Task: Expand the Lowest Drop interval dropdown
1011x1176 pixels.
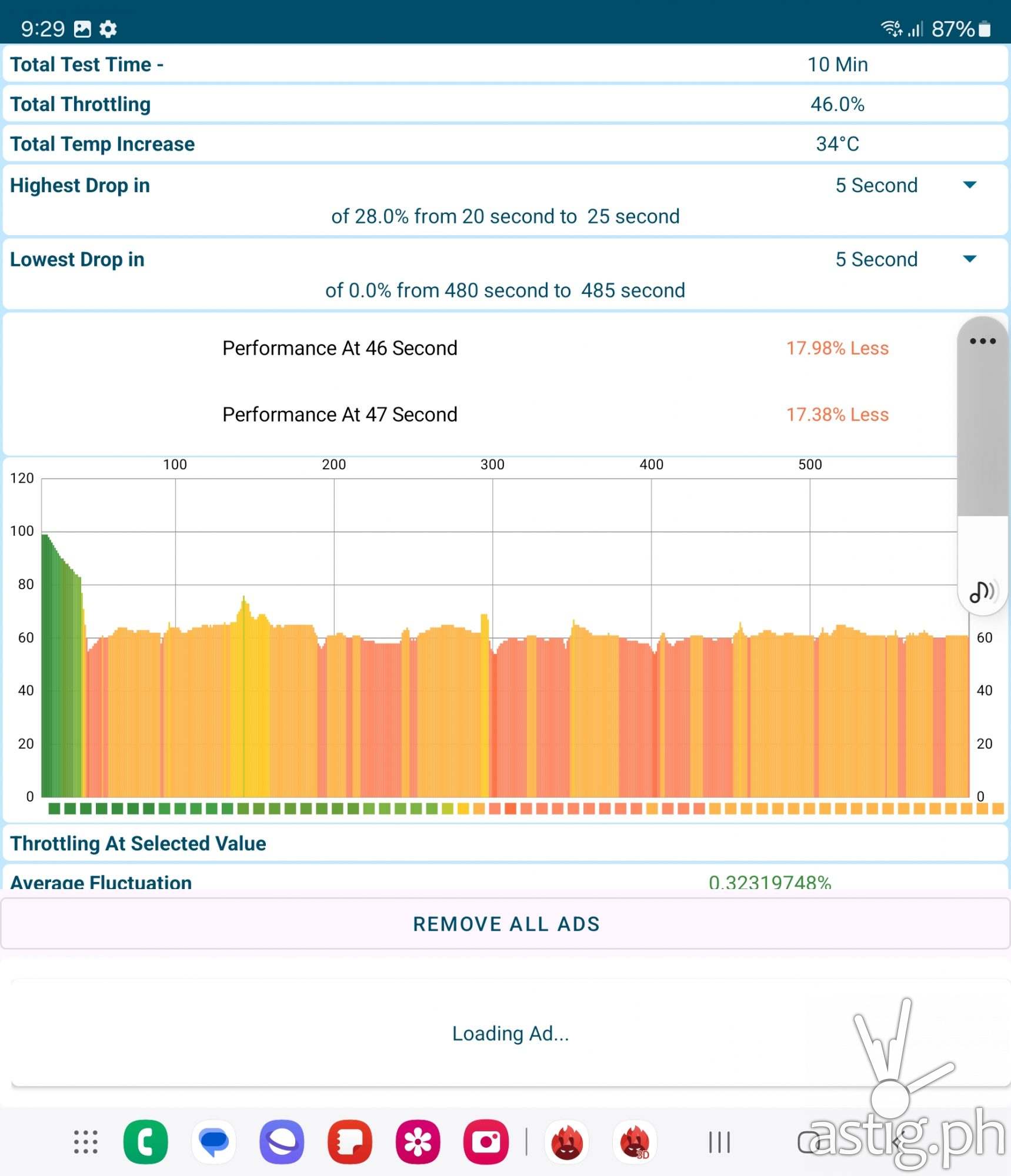Action: click(969, 259)
